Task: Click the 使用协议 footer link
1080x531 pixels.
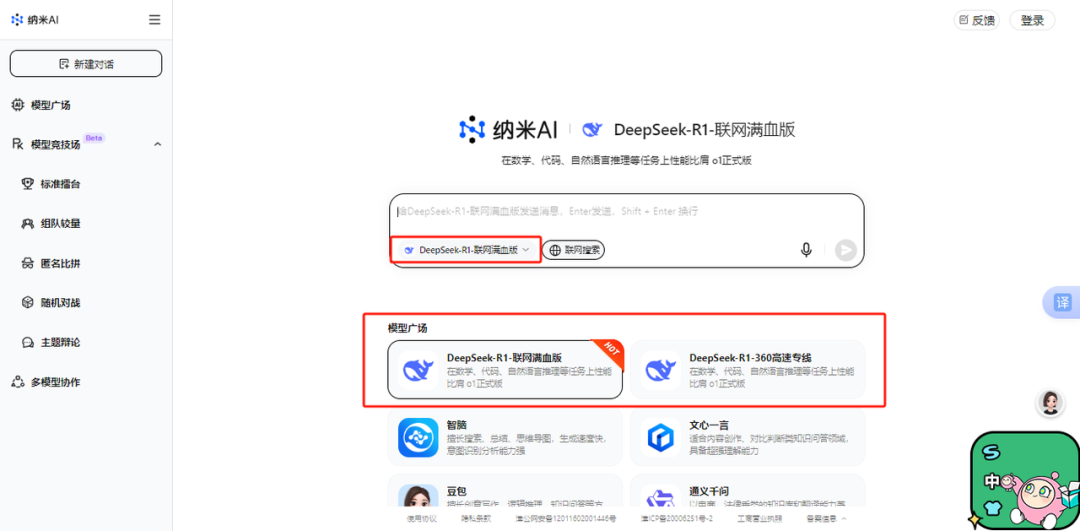Action: [x=421, y=519]
